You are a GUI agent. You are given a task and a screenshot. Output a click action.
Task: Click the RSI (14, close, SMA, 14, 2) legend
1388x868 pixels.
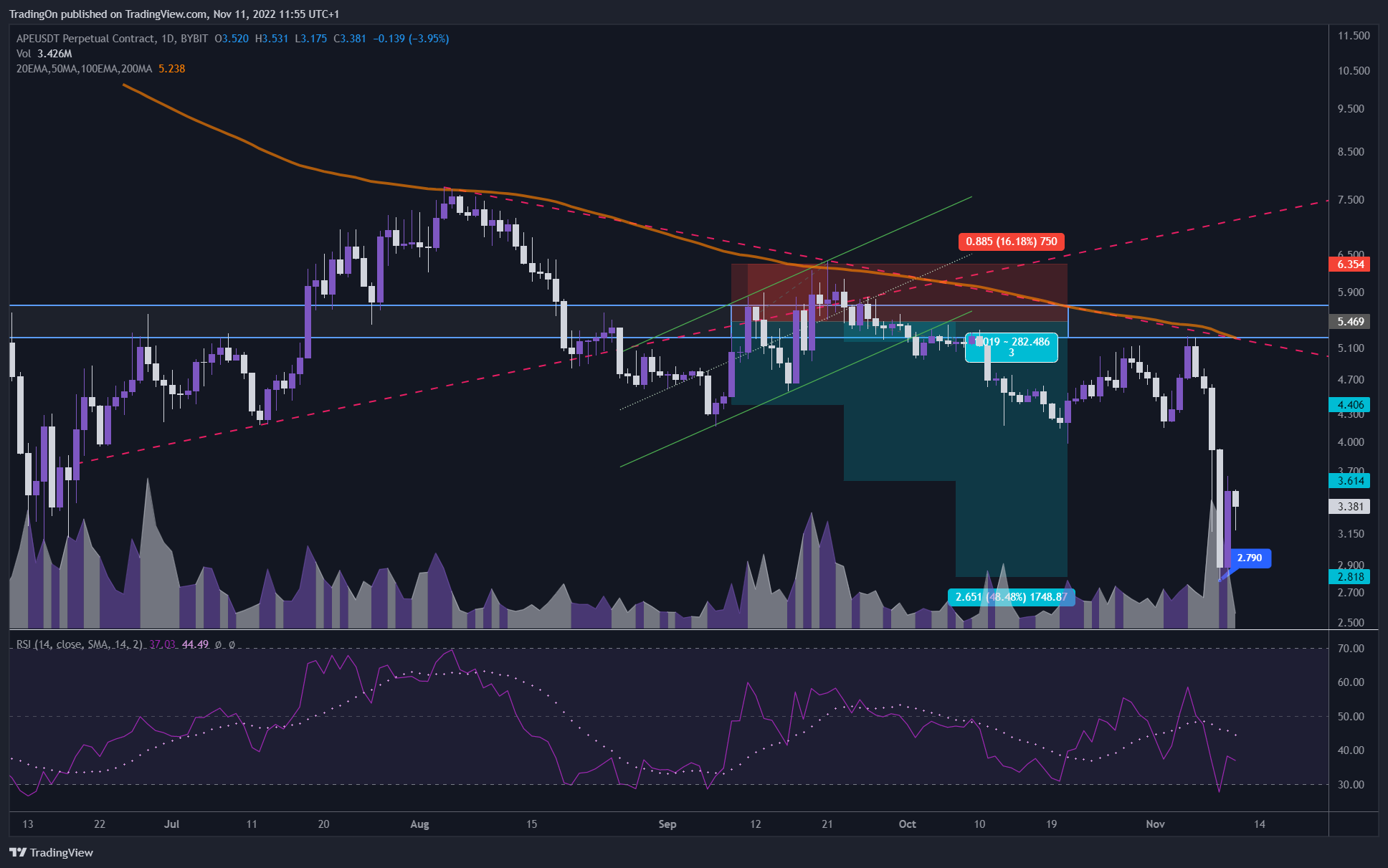point(79,644)
